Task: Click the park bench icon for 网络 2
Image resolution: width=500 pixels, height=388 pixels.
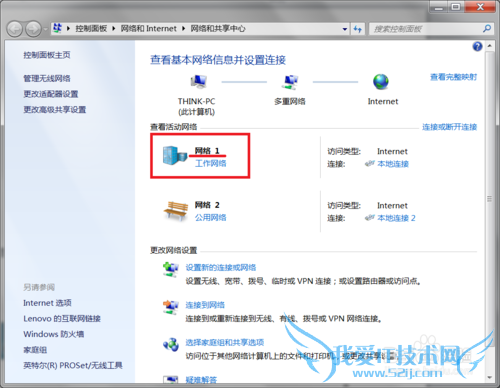Action: (176, 211)
